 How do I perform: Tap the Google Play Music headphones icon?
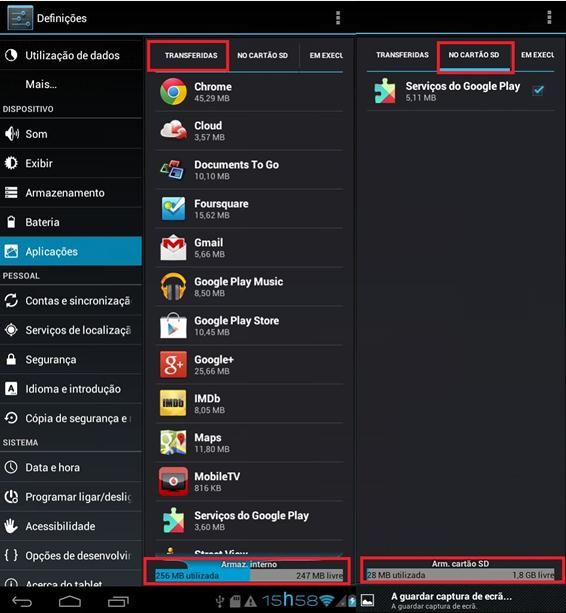173,287
